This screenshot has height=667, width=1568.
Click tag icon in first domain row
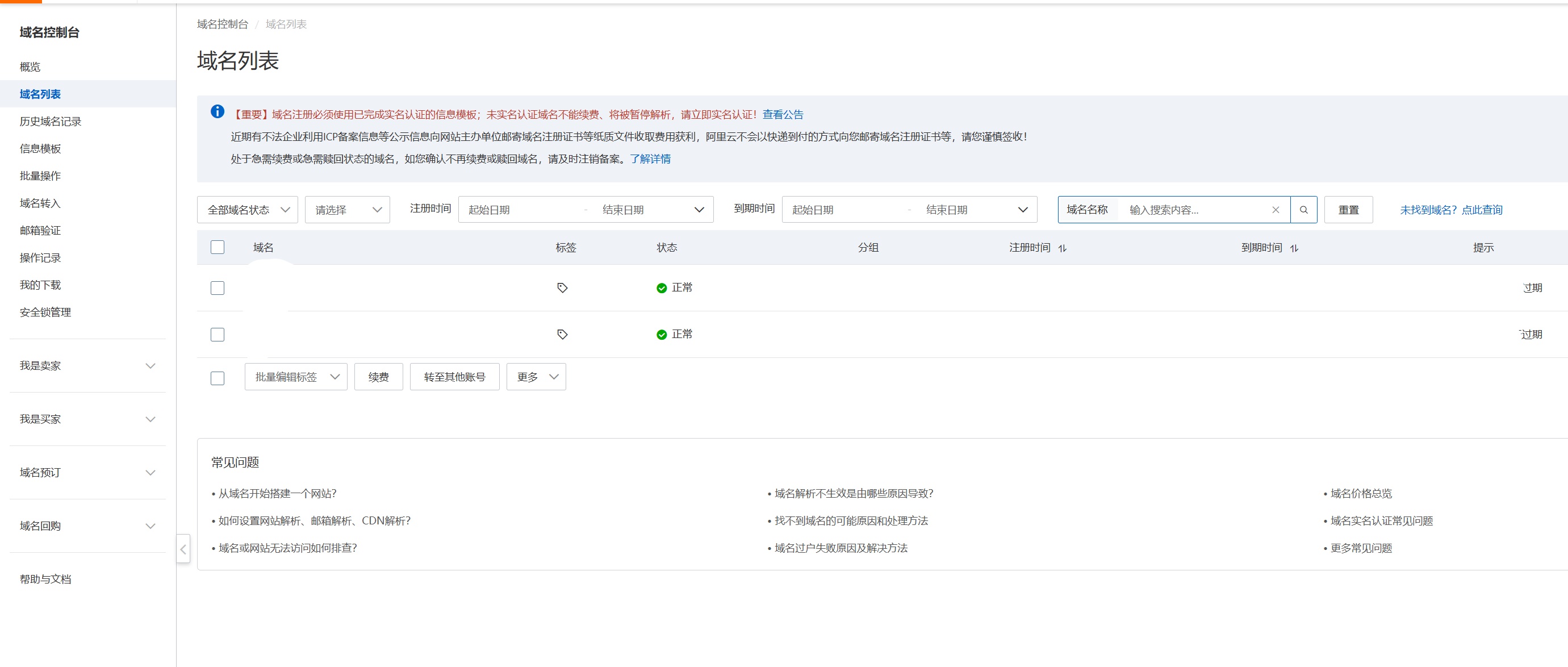click(x=562, y=287)
